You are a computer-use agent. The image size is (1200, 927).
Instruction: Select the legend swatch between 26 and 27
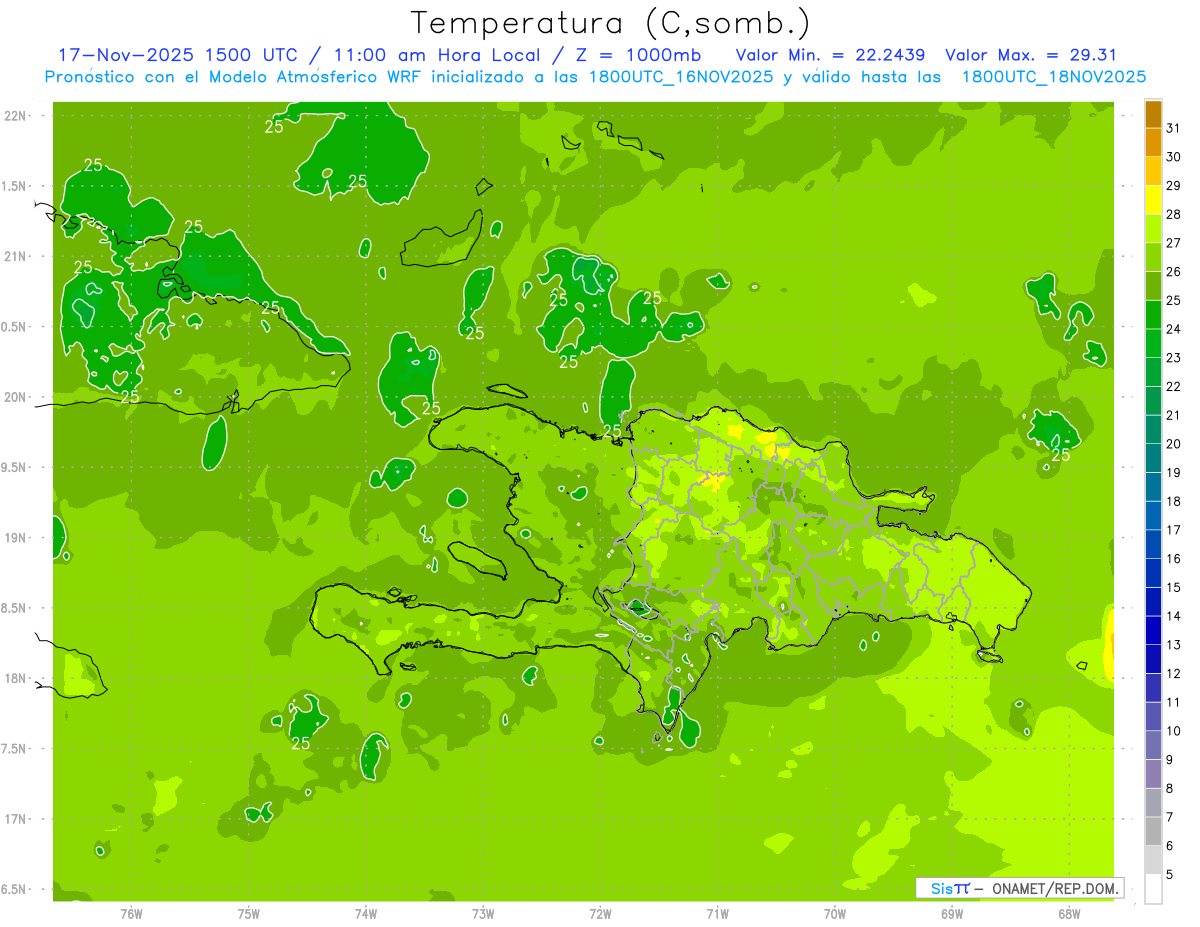[x=1153, y=258]
